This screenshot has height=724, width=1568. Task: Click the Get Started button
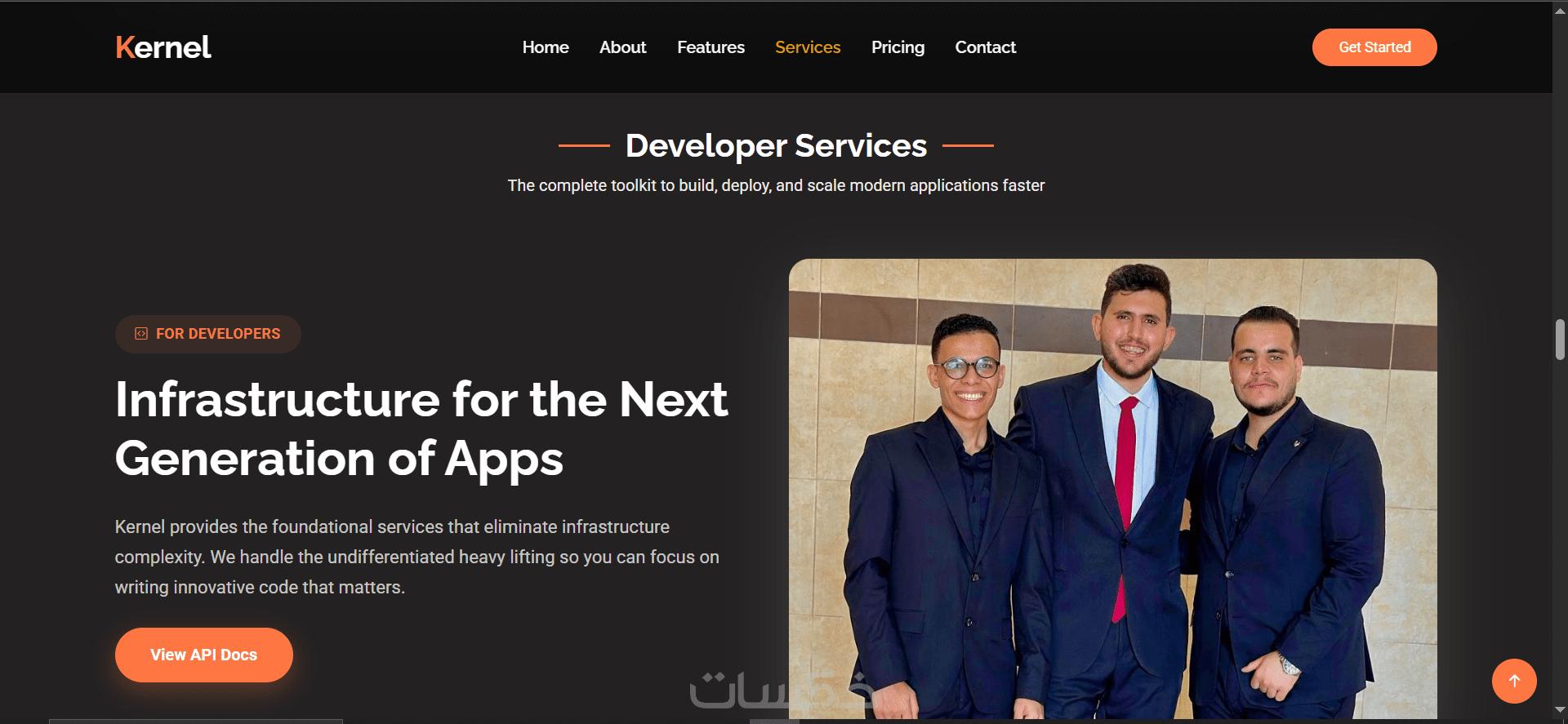pyautogui.click(x=1374, y=47)
